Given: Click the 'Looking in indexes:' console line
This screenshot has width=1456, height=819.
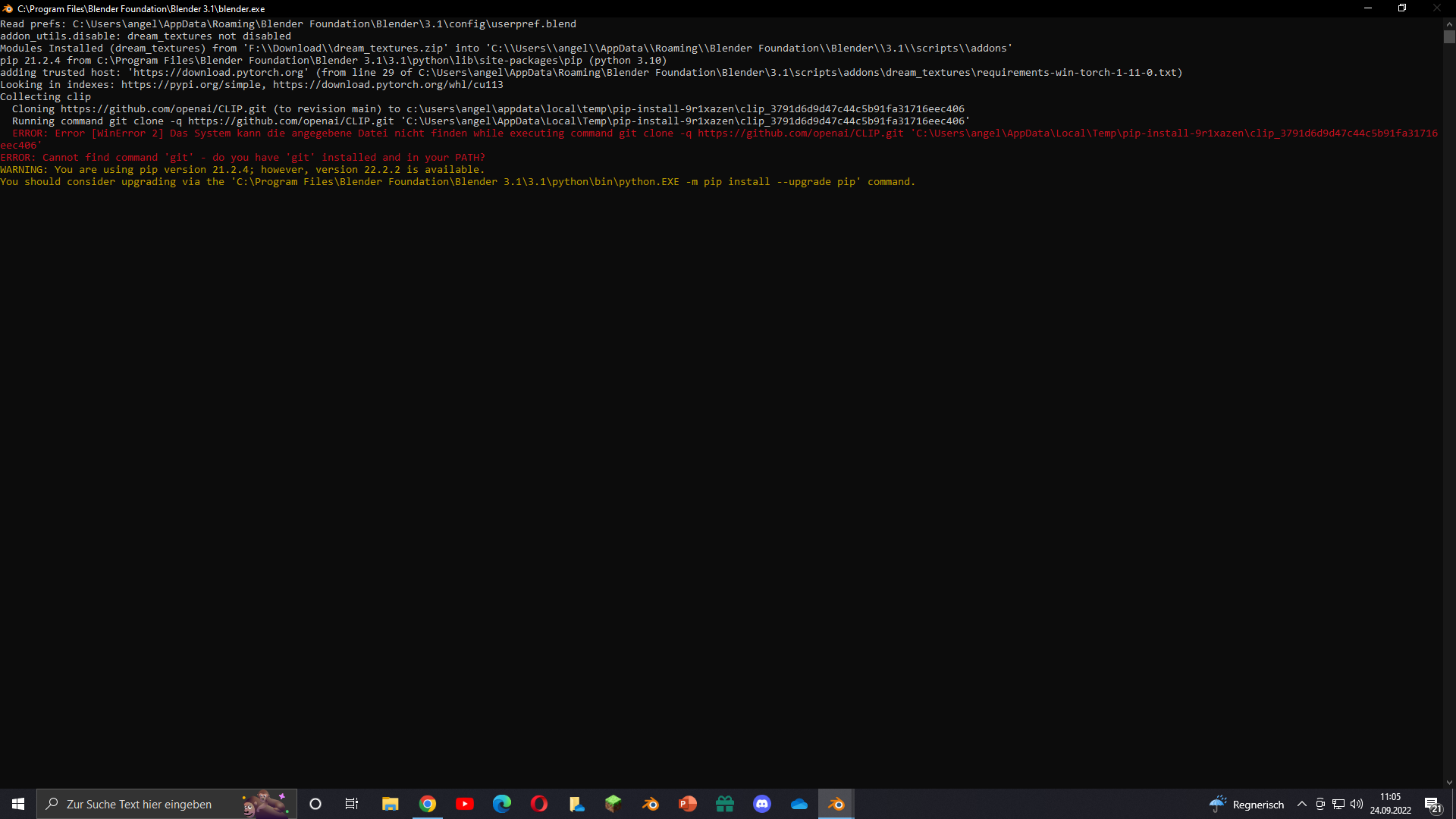Looking at the screenshot, I should point(252,85).
